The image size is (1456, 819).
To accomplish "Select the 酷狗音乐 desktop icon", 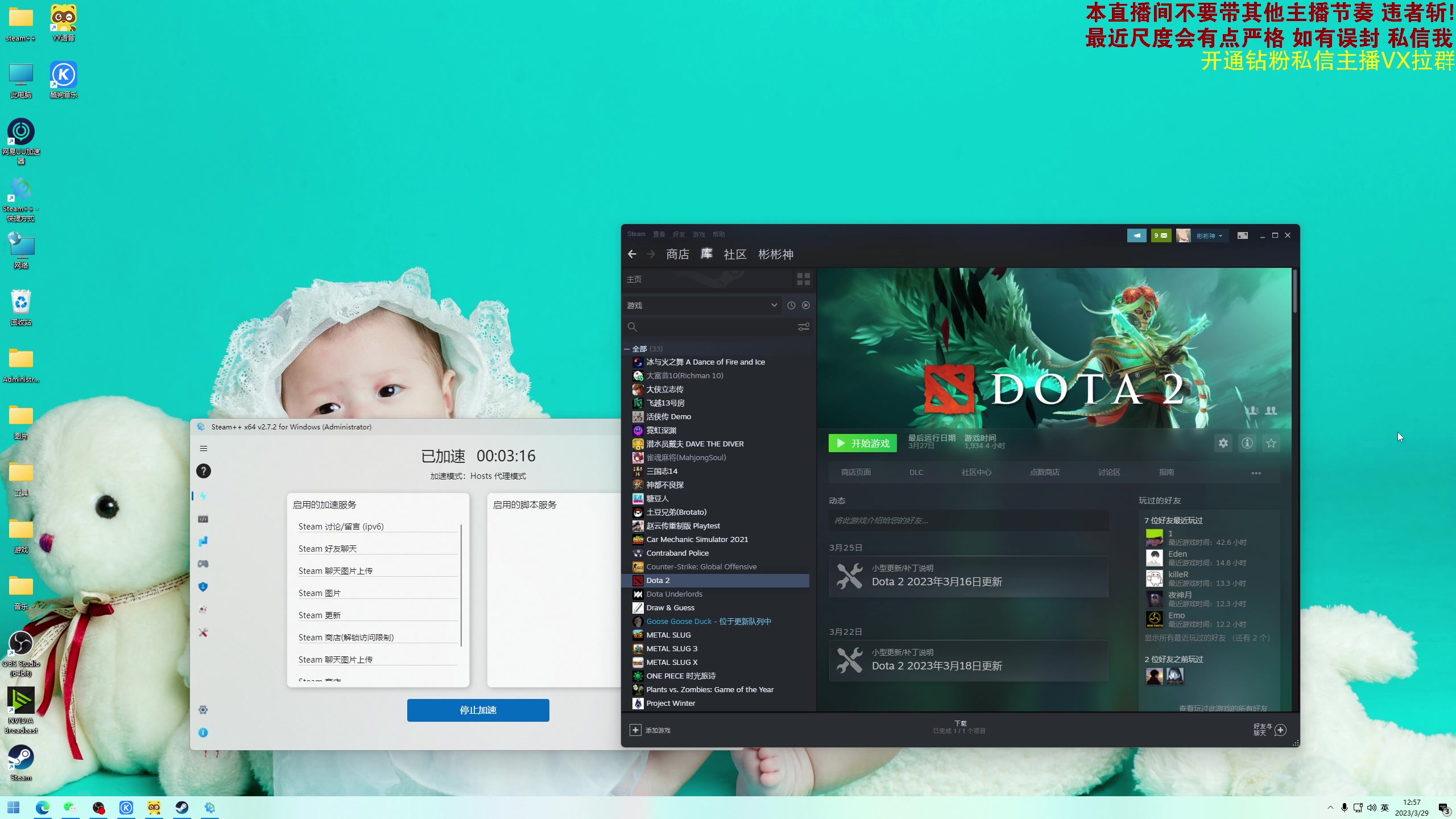I will (x=64, y=80).
